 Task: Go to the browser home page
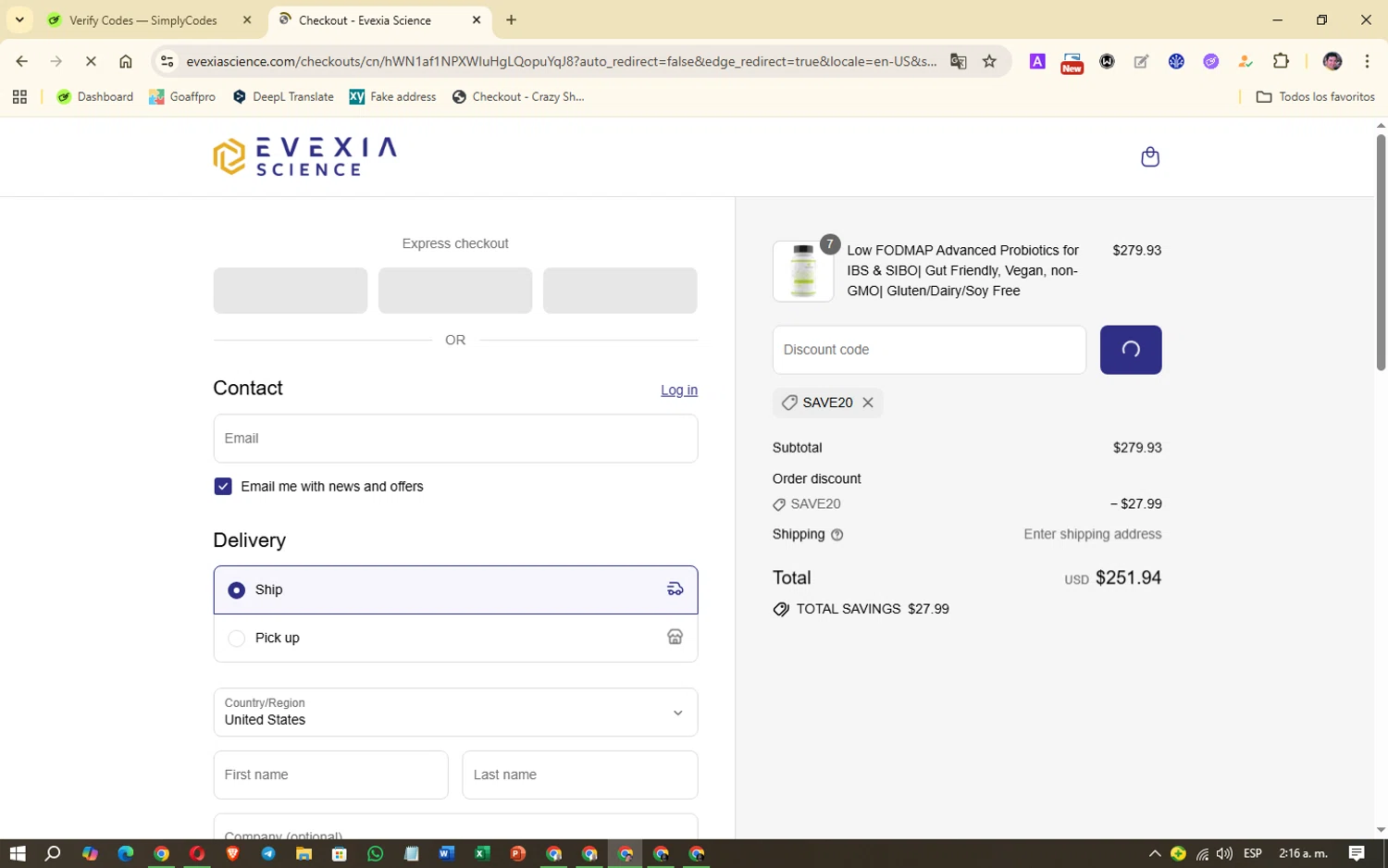pos(126,62)
